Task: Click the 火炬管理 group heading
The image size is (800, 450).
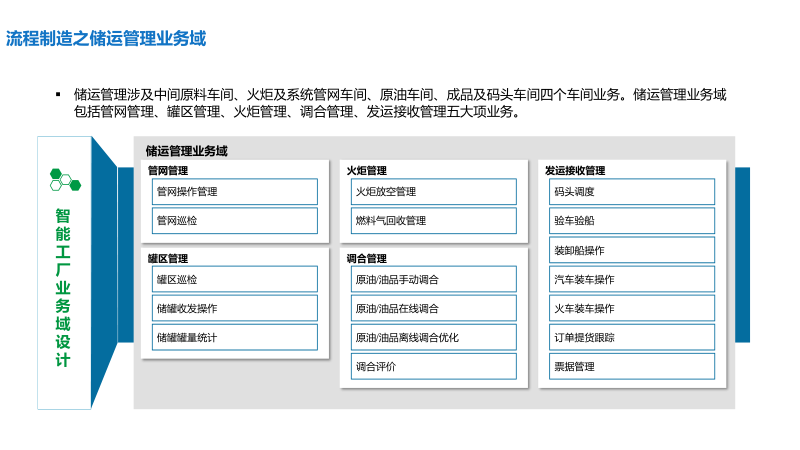Action: [x=366, y=170]
